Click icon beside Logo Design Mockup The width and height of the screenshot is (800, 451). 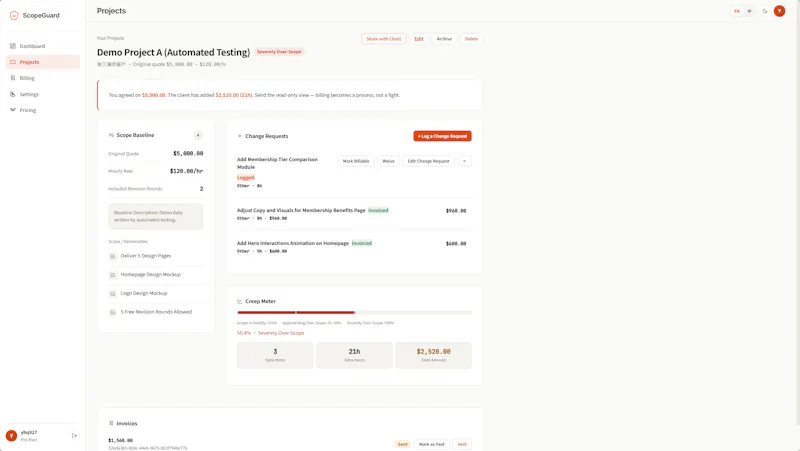pos(113,294)
